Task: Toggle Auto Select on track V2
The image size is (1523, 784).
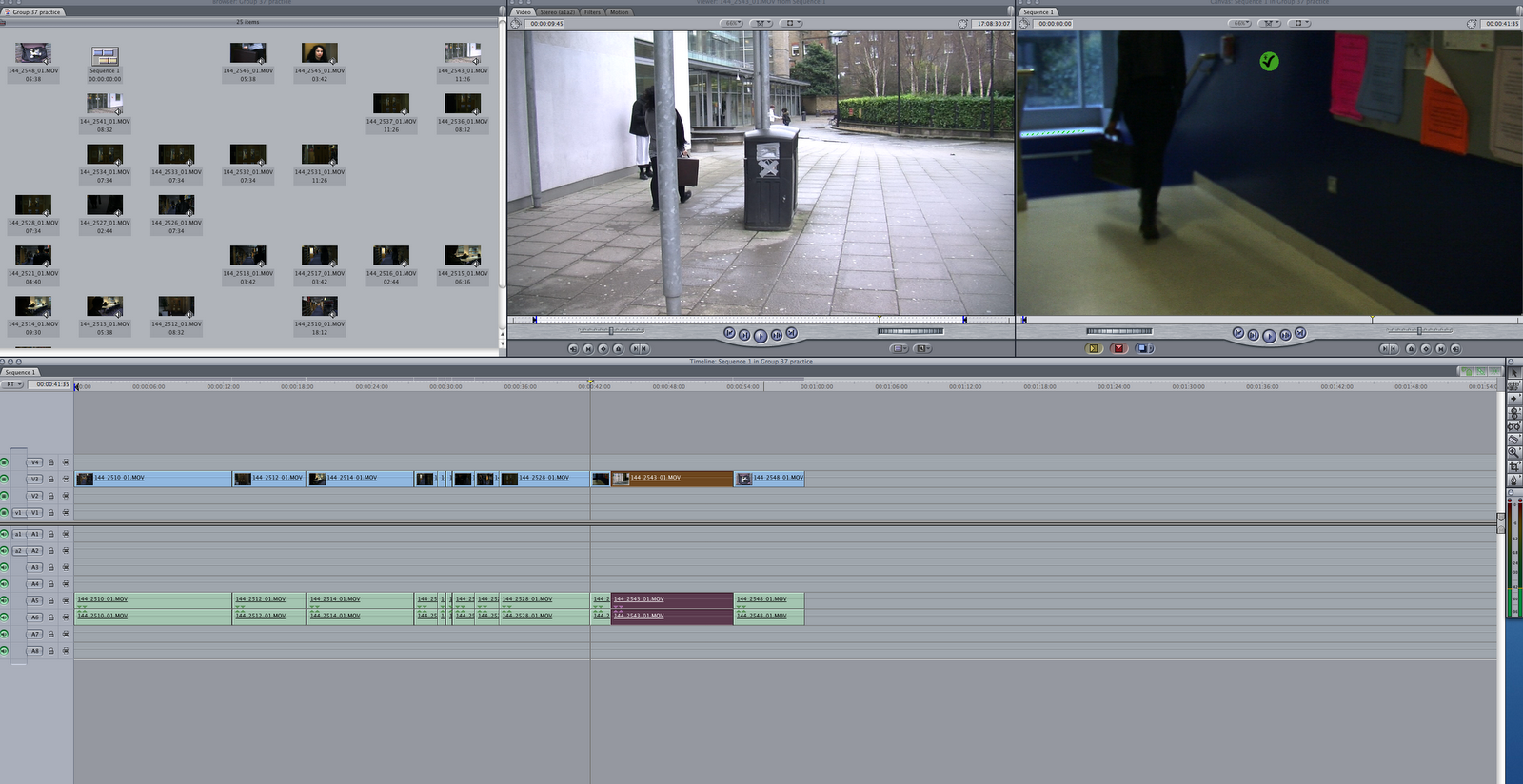Action: point(66,496)
